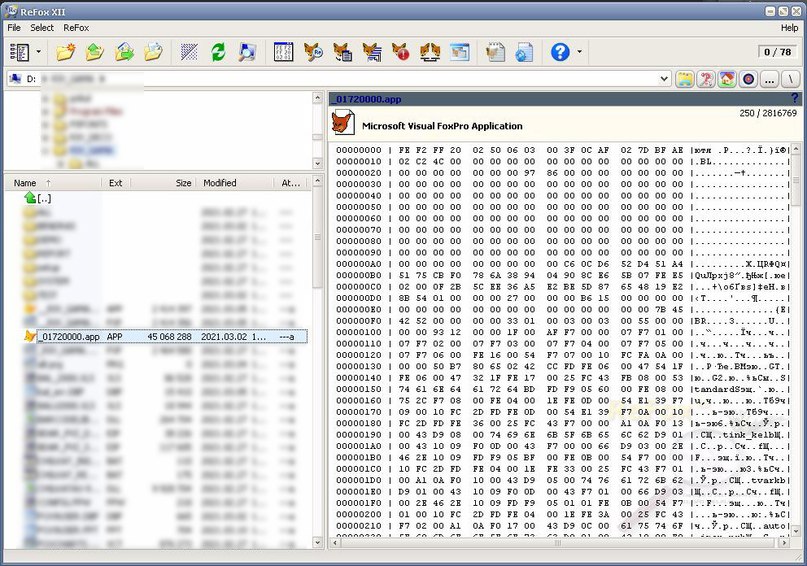
Task: Click the ellipsis browse button
Action: coord(769,79)
